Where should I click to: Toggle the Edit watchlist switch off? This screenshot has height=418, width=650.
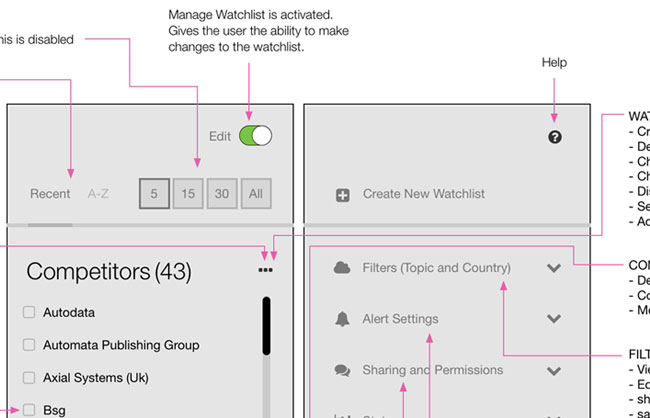click(255, 136)
